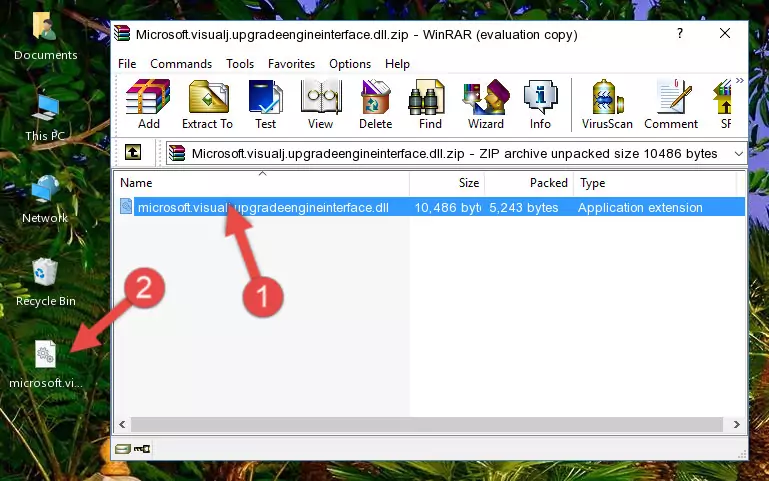This screenshot has height=481, width=769.
Task: Select the Recycle Bin desktop icon
Action: click(x=46, y=282)
